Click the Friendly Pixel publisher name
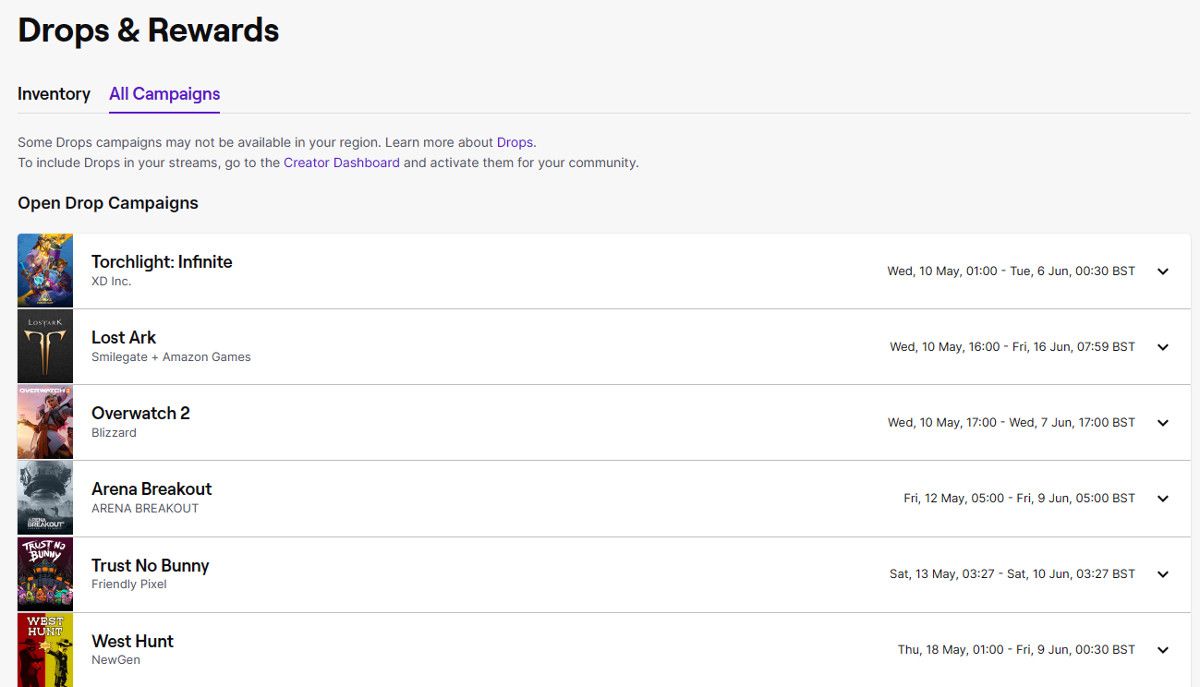 click(x=129, y=584)
